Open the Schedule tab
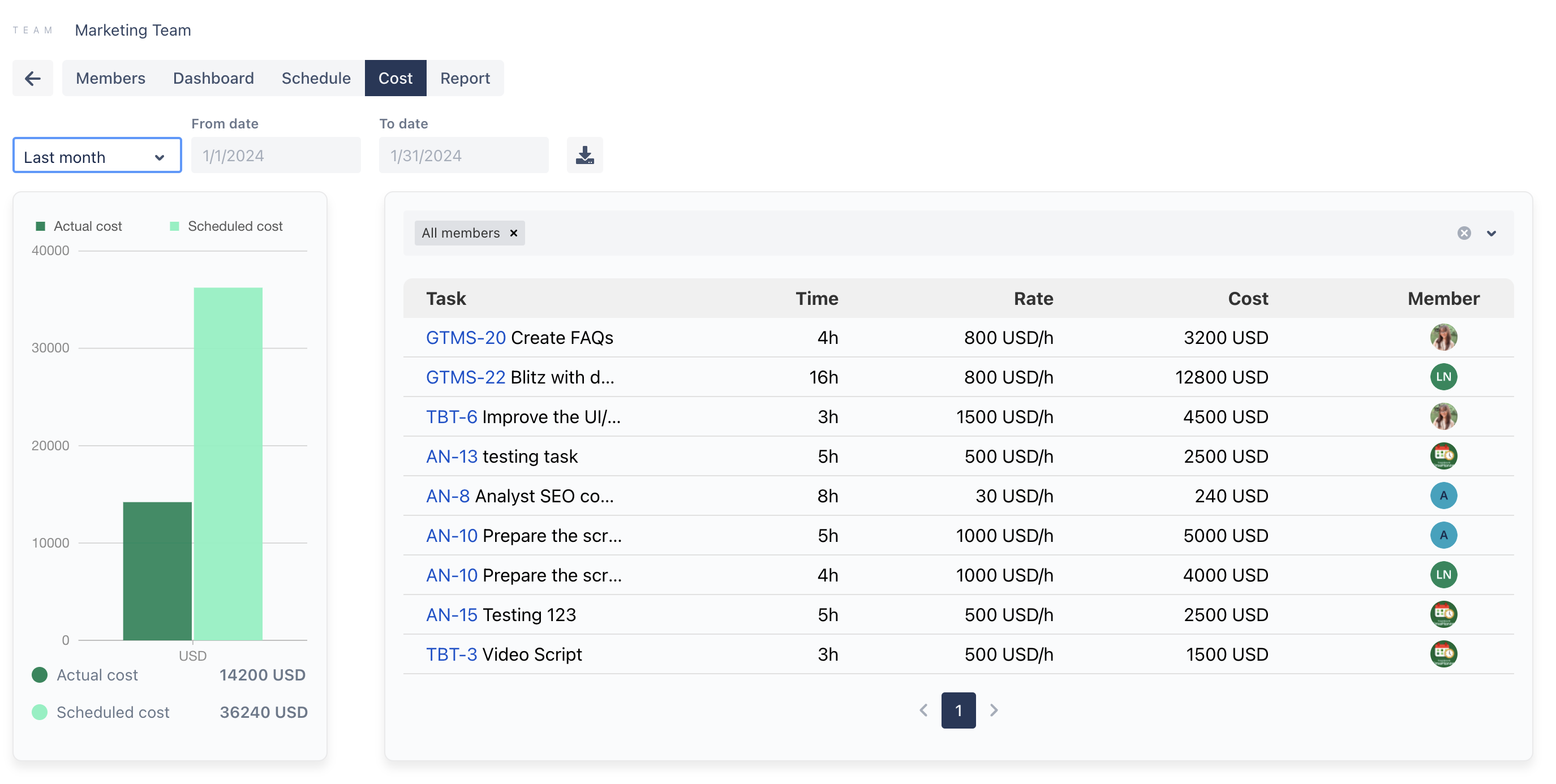 click(316, 78)
